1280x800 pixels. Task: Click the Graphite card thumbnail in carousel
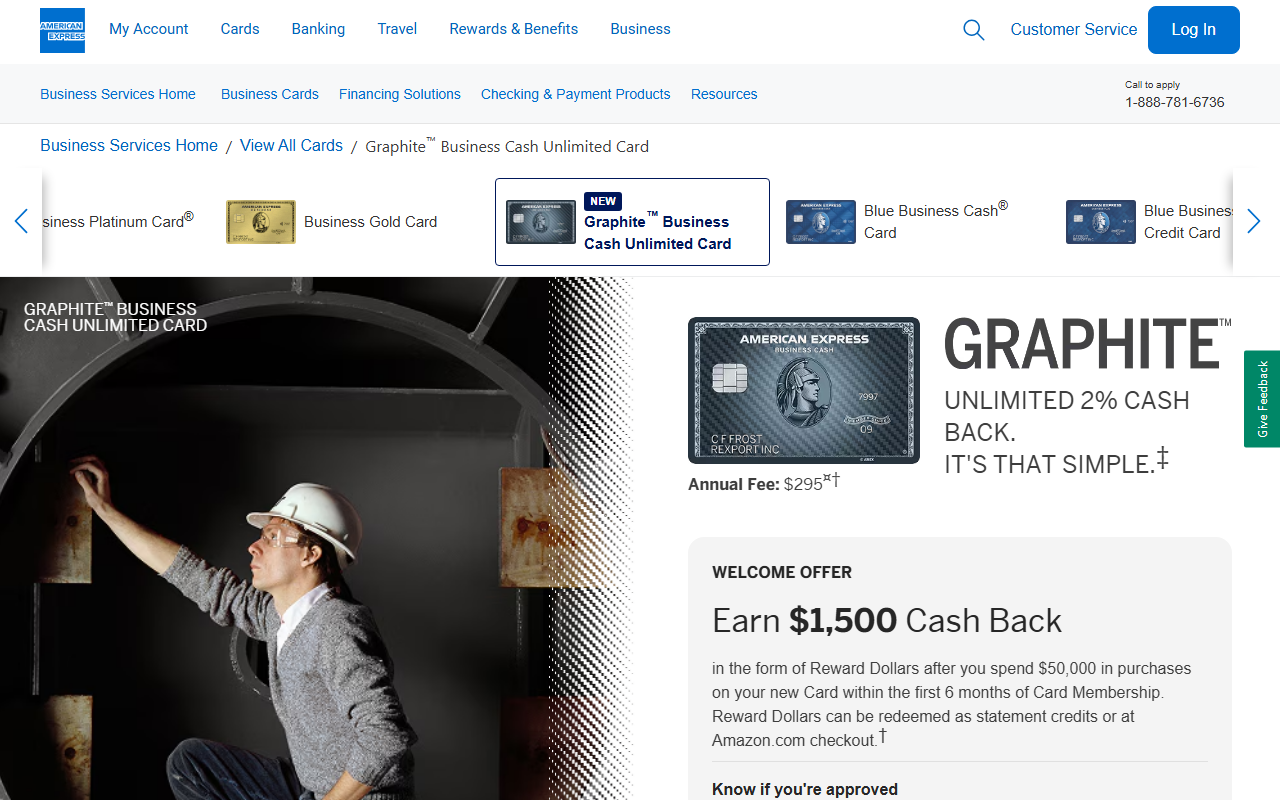541,222
